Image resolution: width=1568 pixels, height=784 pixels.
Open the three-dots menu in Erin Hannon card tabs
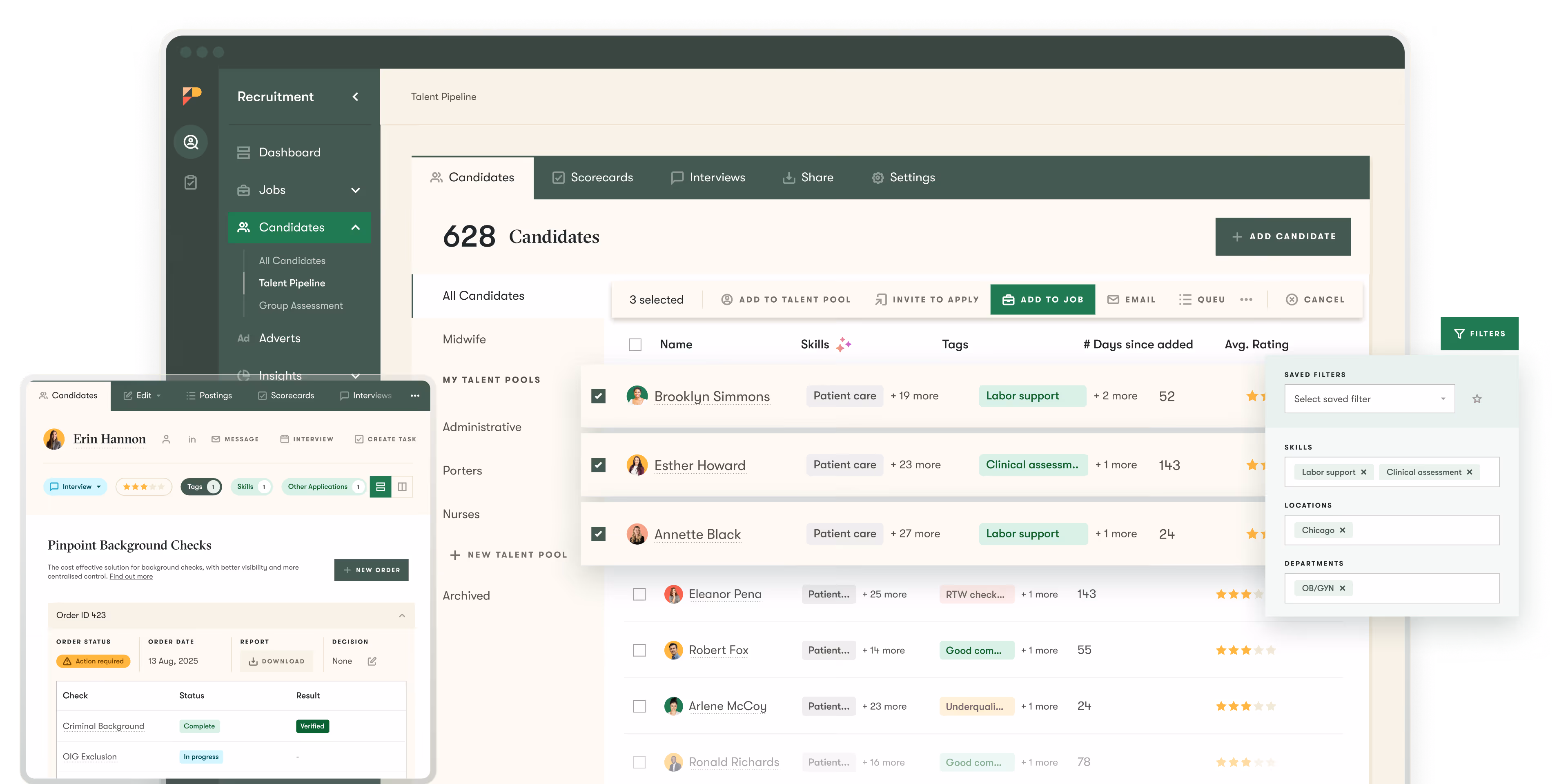pyautogui.click(x=415, y=396)
